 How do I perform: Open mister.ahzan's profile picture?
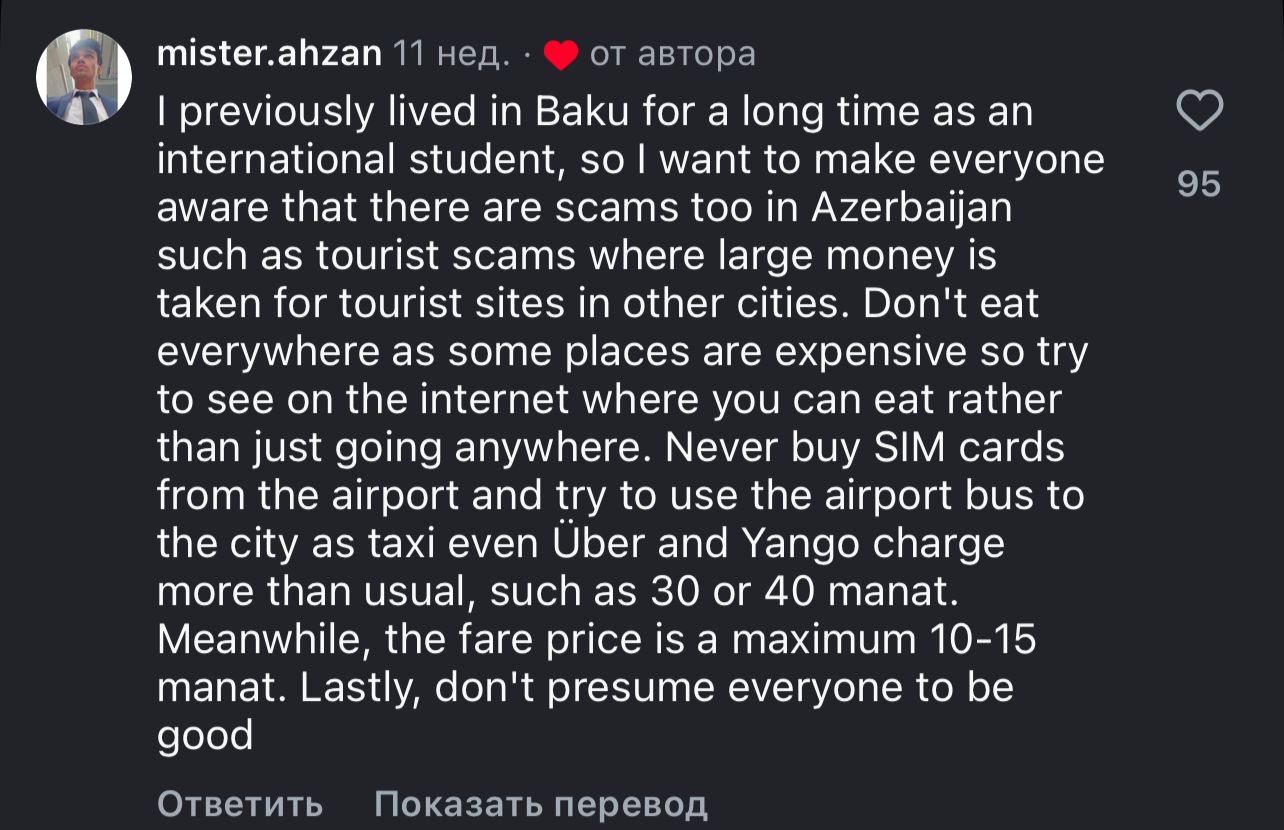pos(84,77)
